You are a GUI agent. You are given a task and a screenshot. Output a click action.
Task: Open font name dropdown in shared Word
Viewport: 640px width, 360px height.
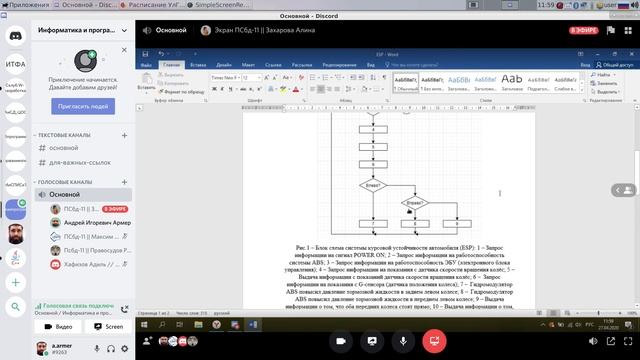pyautogui.click(x=239, y=78)
